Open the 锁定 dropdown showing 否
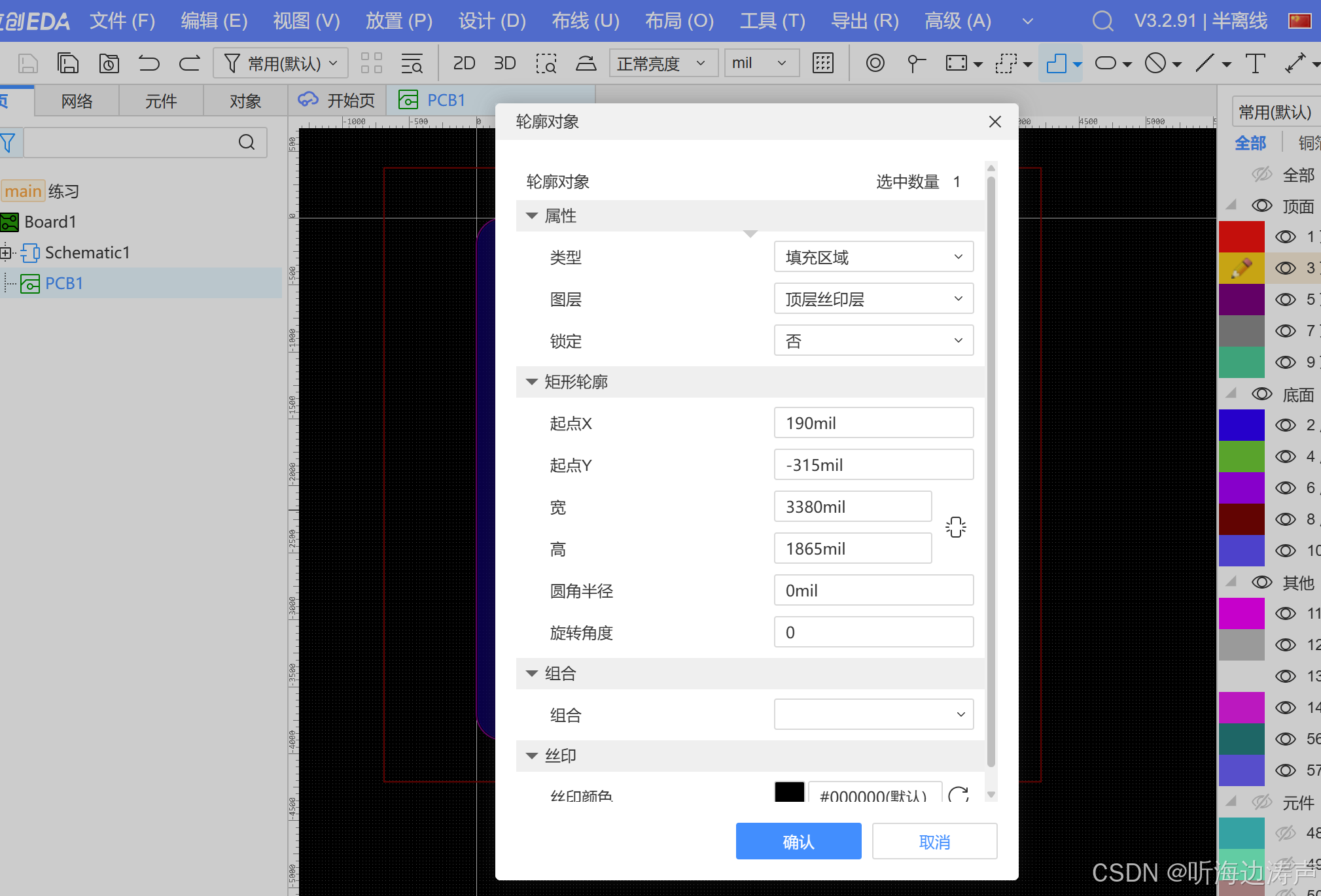This screenshot has width=1321, height=896. [x=873, y=341]
